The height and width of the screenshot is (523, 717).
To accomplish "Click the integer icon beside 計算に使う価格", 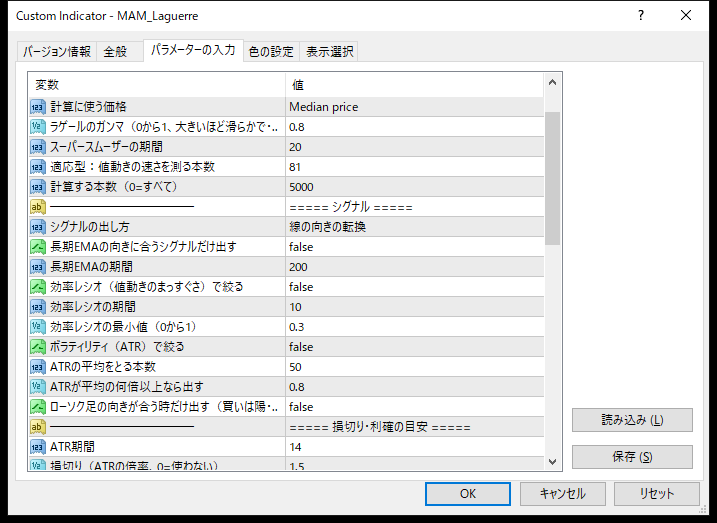I will 38,107.
